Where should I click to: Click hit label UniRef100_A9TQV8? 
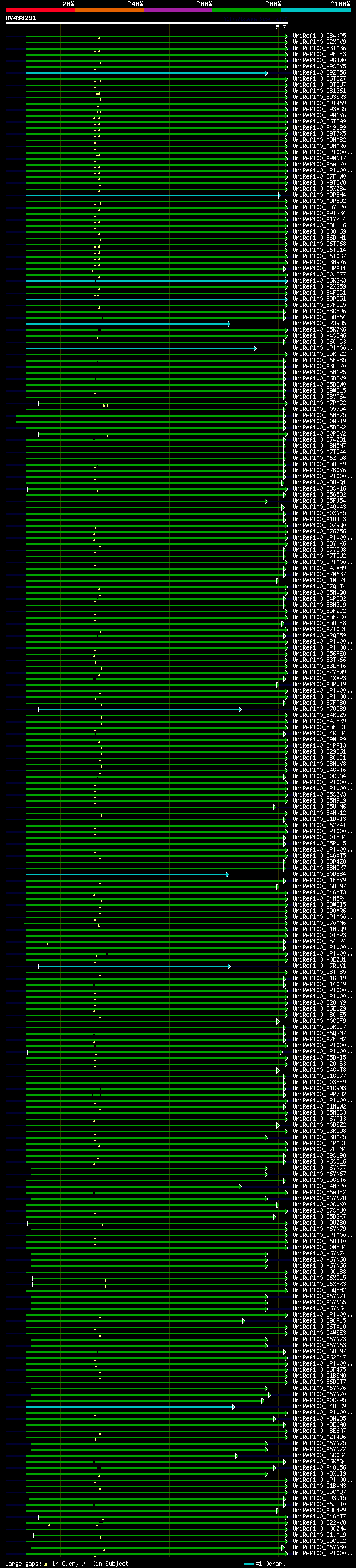(319, 182)
